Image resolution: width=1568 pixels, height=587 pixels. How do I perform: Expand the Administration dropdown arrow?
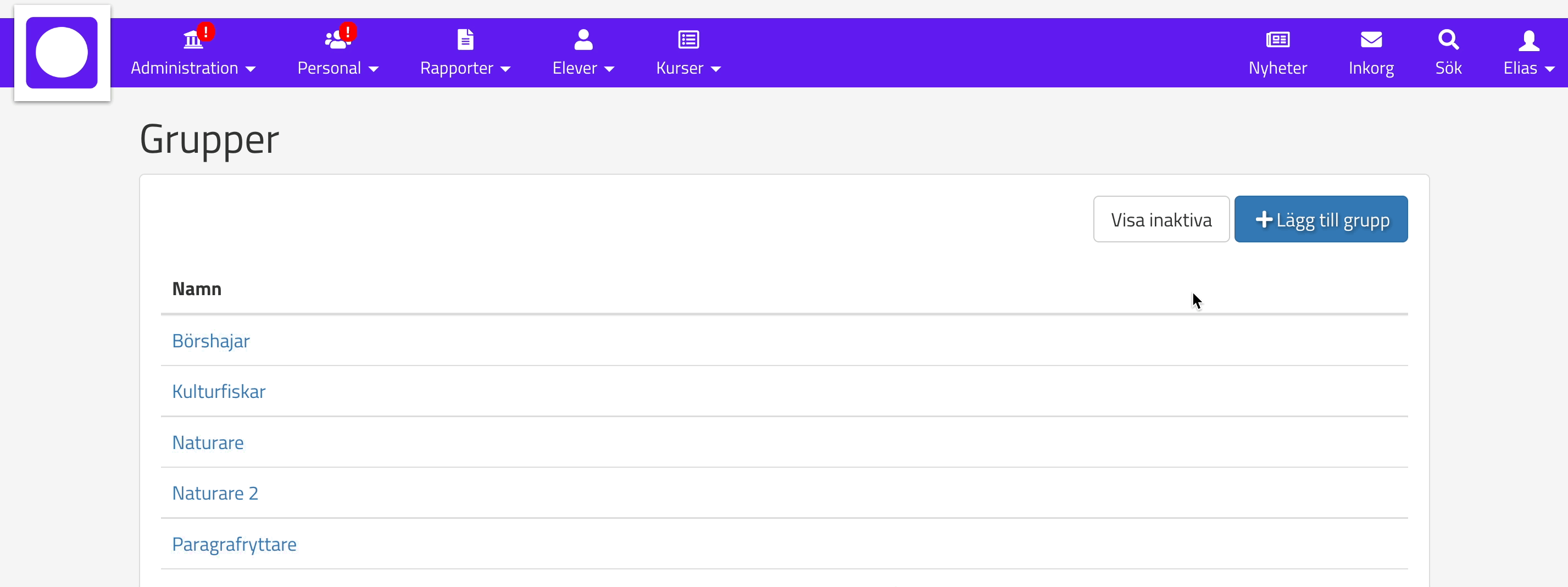pyautogui.click(x=251, y=69)
